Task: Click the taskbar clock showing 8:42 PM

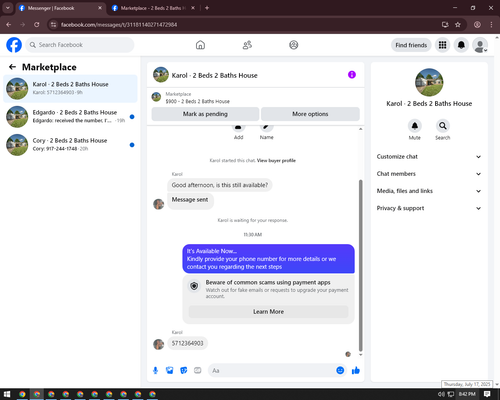Action: click(467, 394)
